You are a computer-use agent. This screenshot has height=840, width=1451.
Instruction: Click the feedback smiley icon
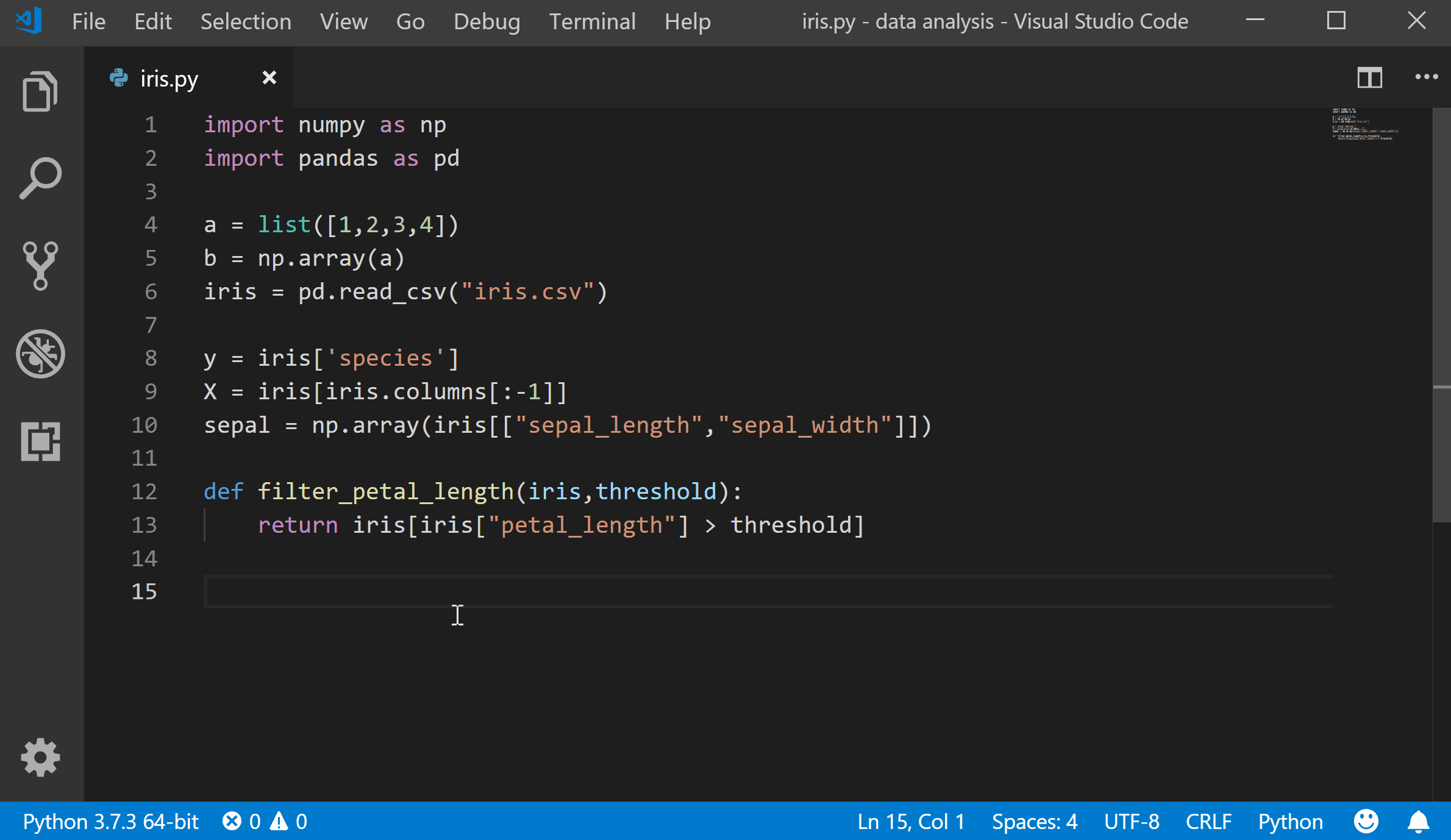click(1366, 822)
